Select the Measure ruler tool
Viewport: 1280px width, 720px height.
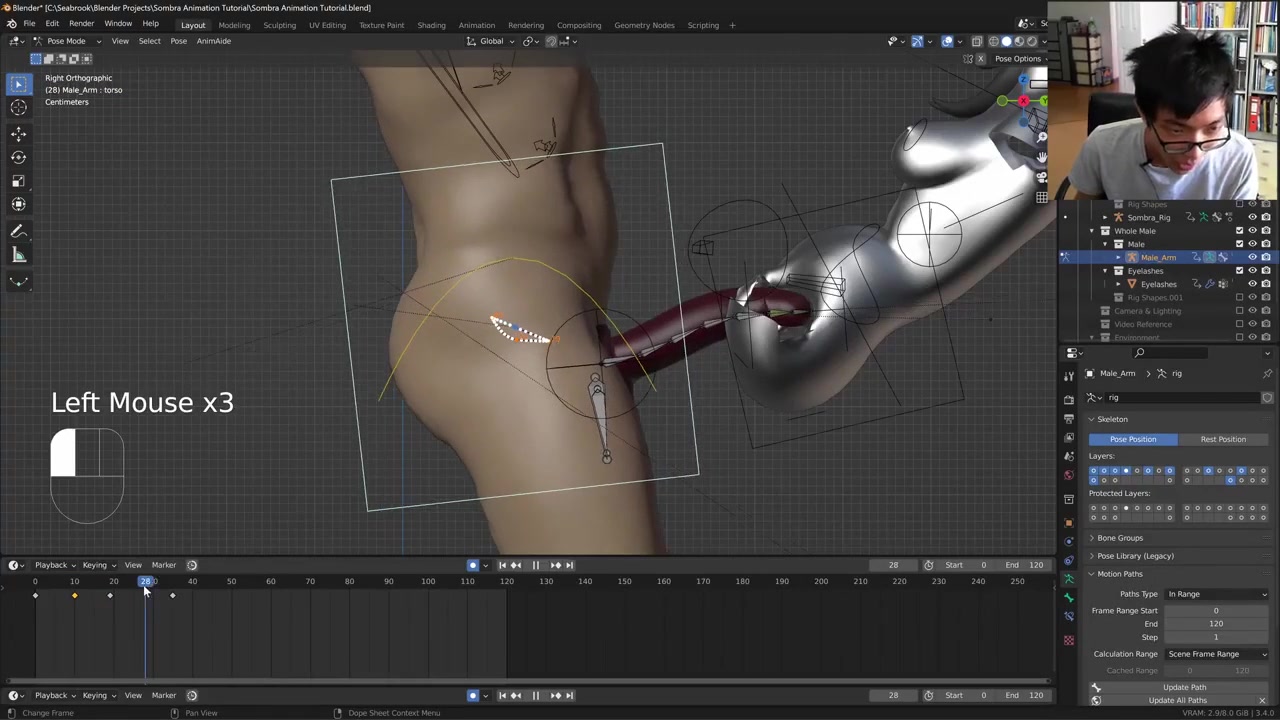pyautogui.click(x=18, y=256)
